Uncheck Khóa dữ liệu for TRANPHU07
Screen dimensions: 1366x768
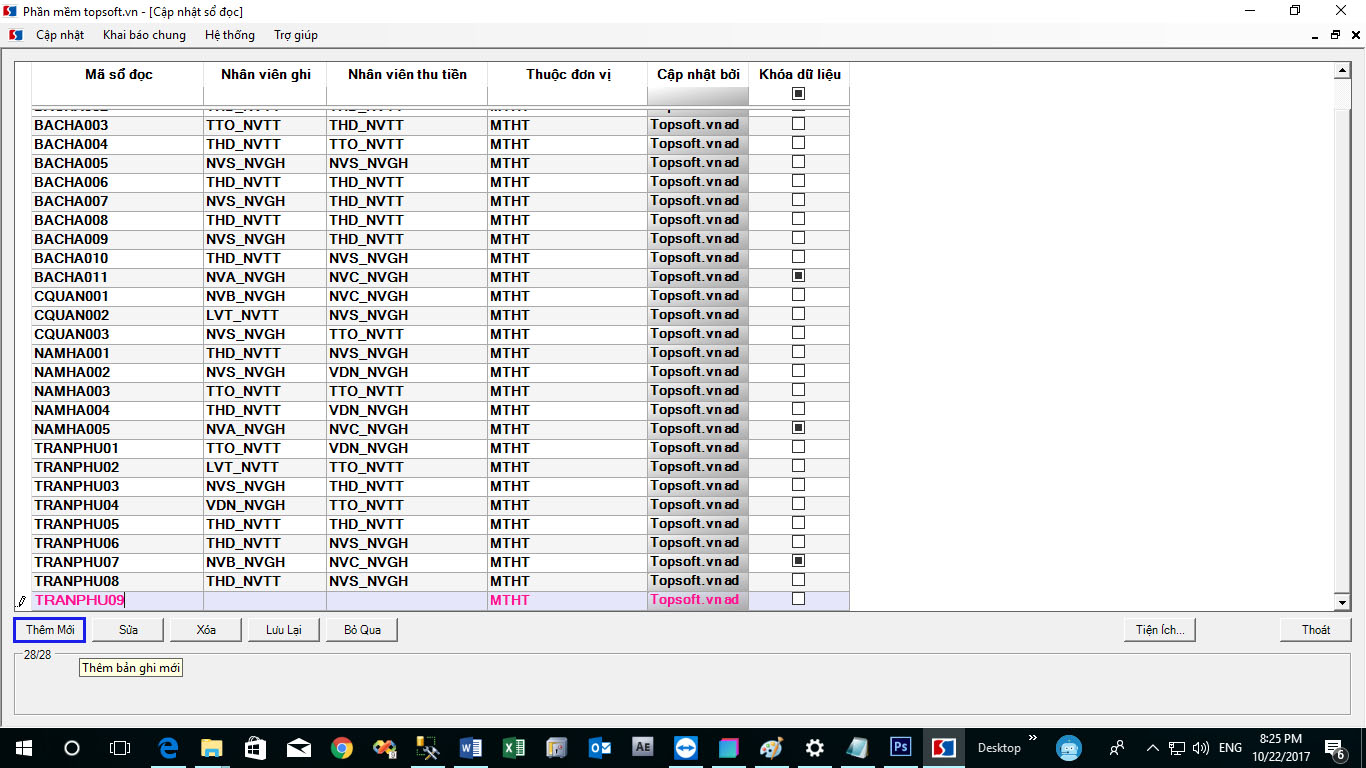[798, 561]
